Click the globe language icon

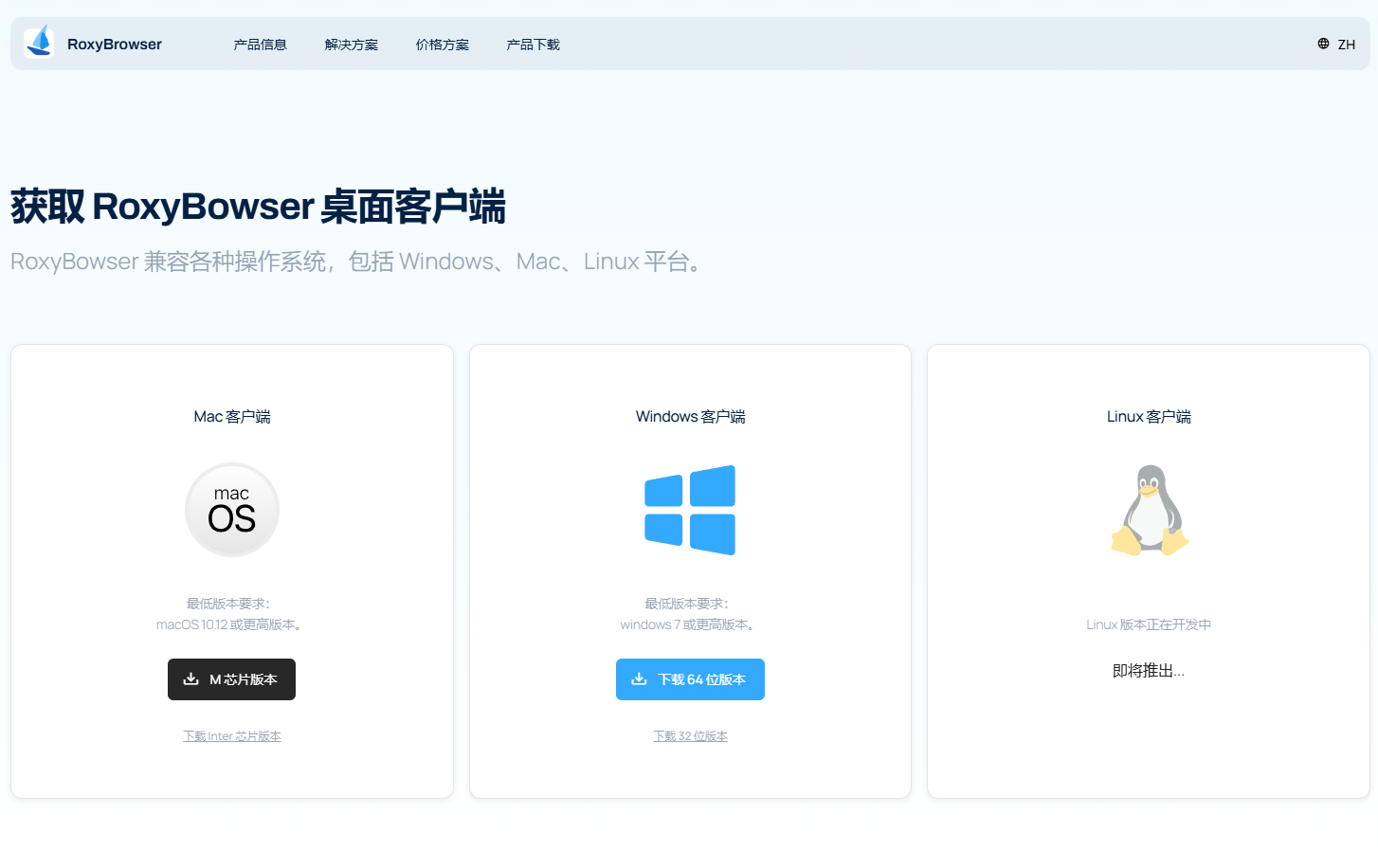pyautogui.click(x=1323, y=44)
